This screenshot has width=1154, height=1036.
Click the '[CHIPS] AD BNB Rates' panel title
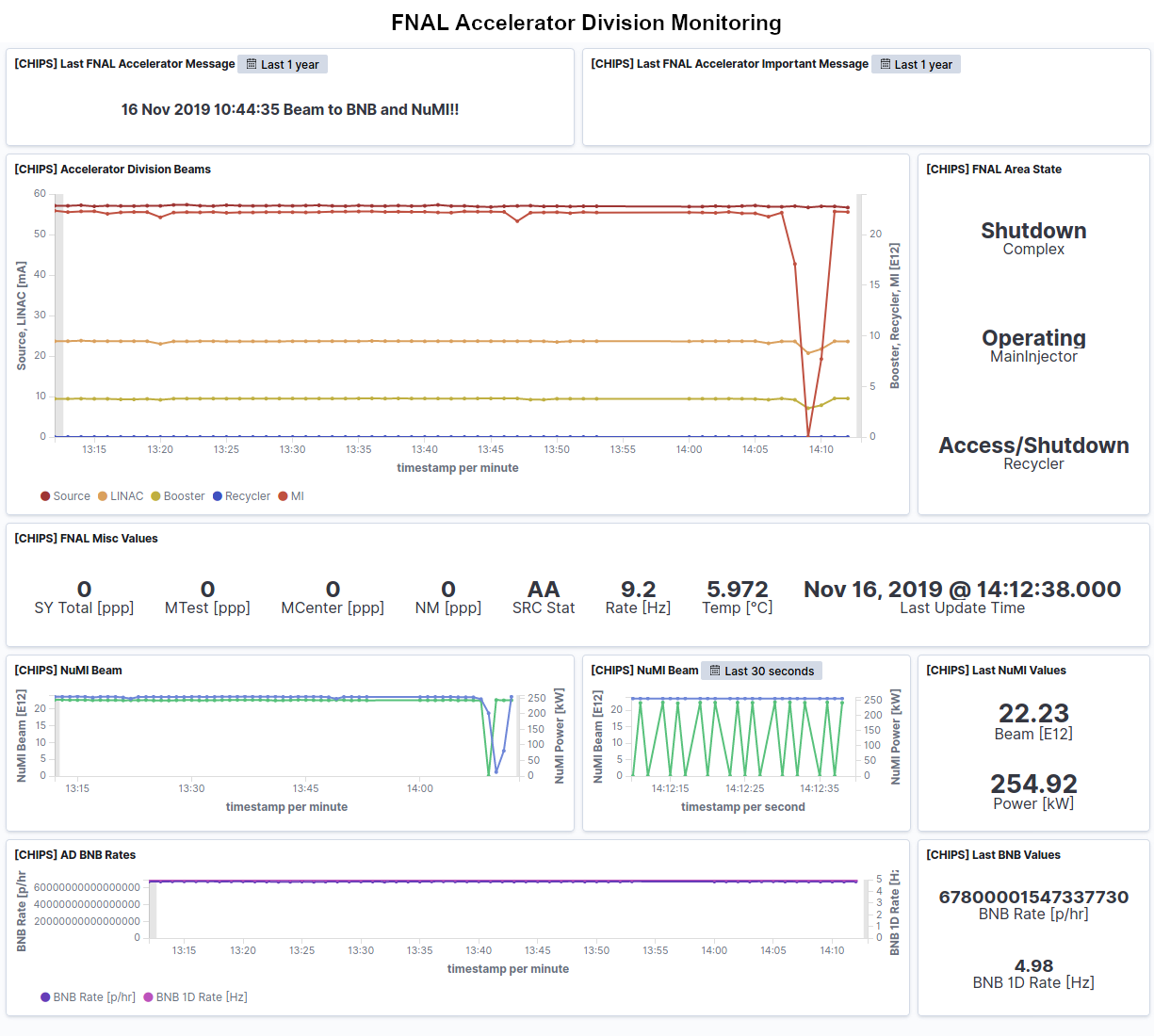coord(74,855)
